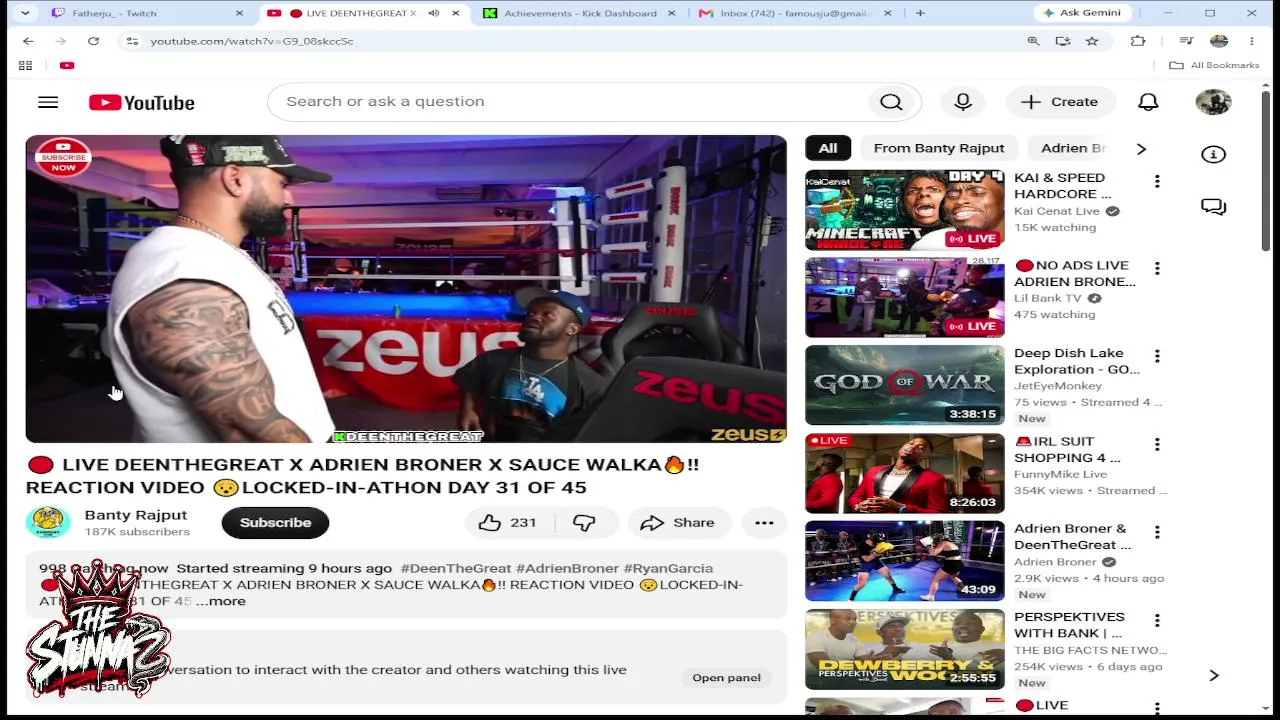Select the All filter chip

(x=828, y=148)
